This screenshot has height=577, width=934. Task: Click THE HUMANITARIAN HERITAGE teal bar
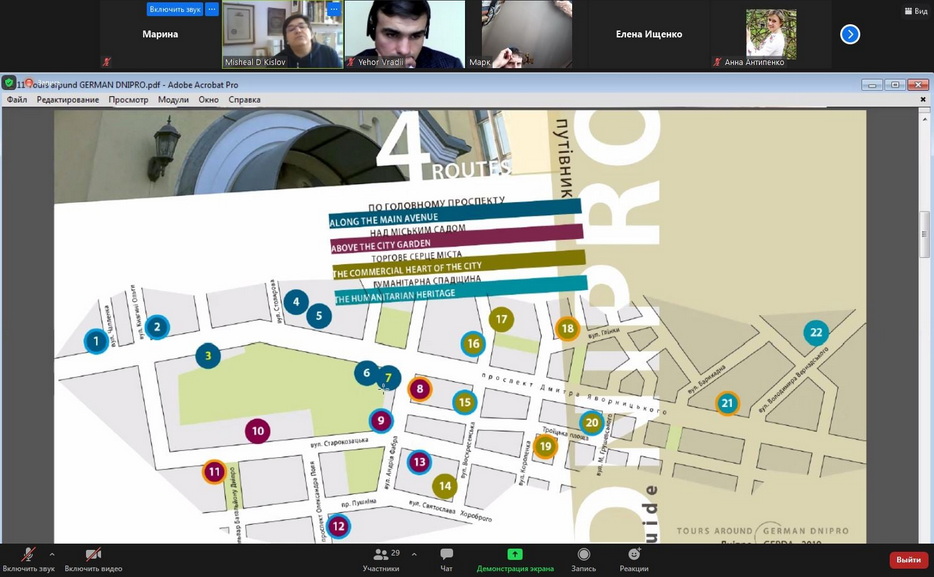[460, 290]
